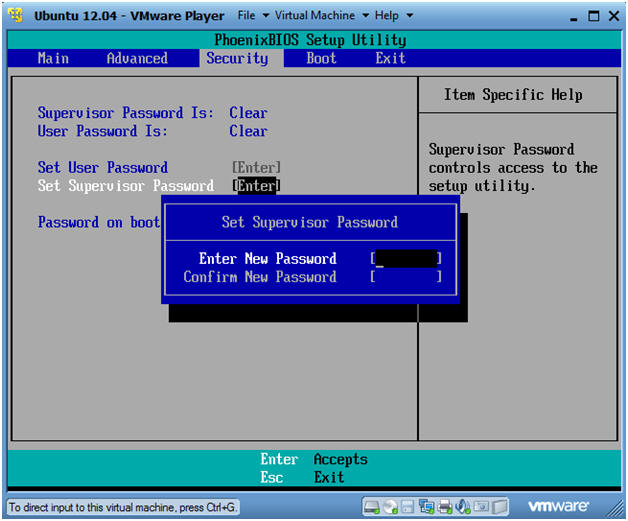The width and height of the screenshot is (628, 521).
Task: Click the Confirm New Password label
Action: click(260, 277)
